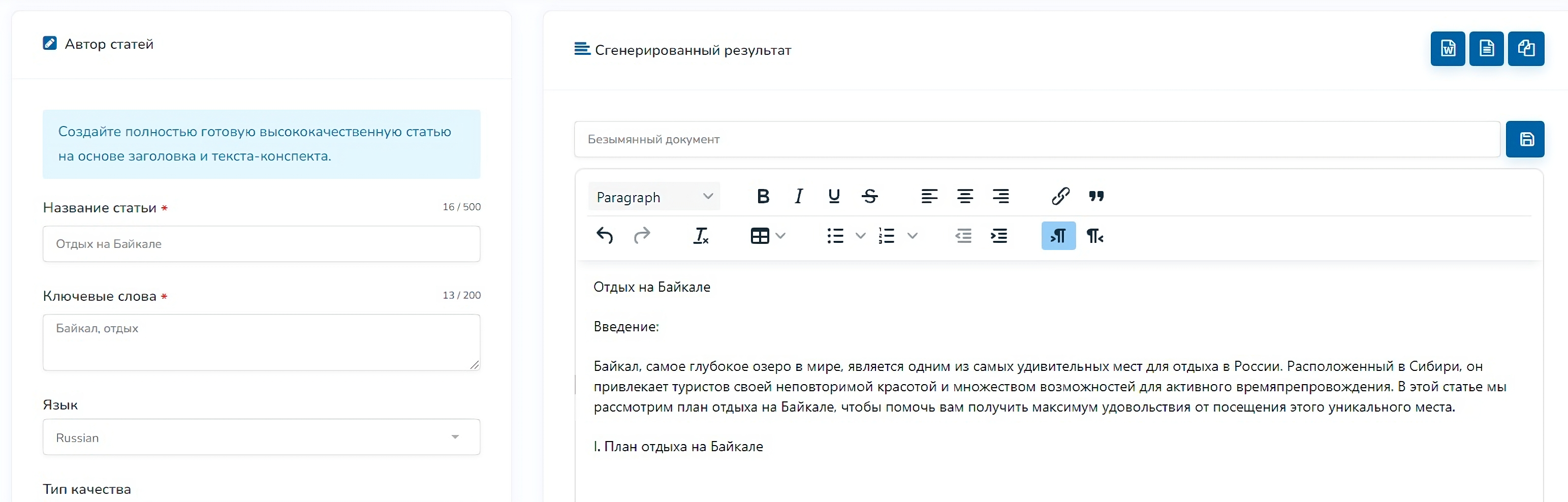Apply strikethrough formatting
Screen dimensions: 1568x502
870,197
